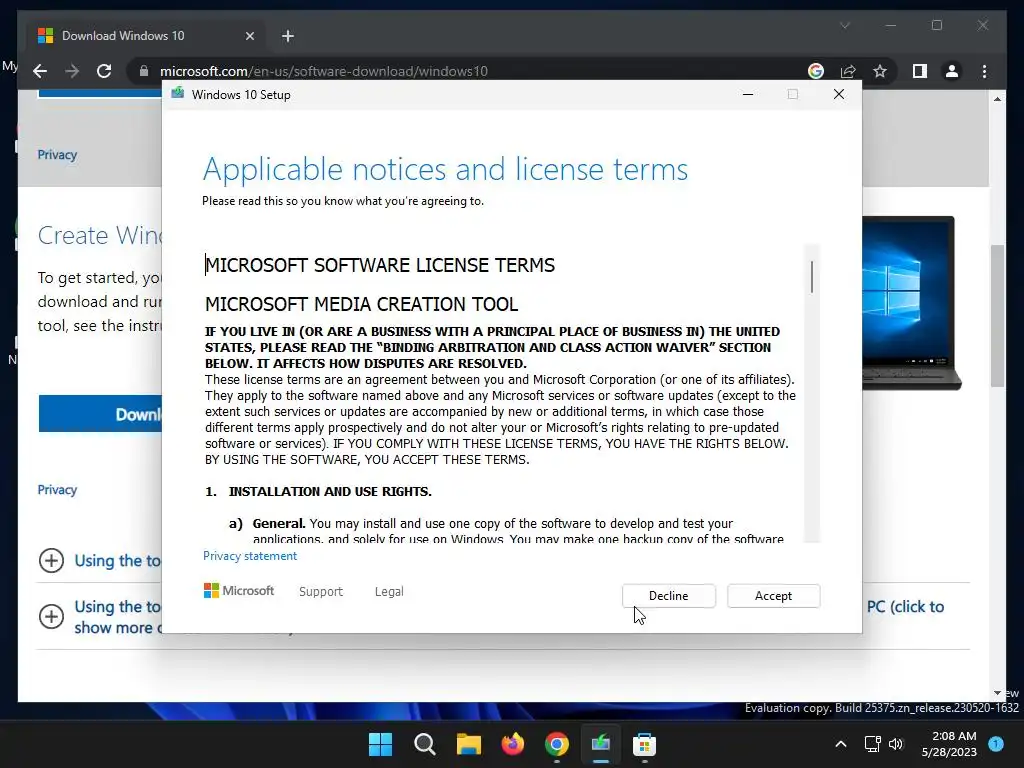Bookmark this page with star icon

pyautogui.click(x=880, y=71)
